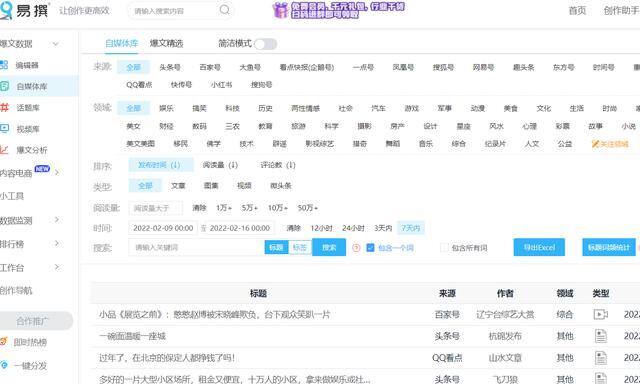Screen dimensions: 640x384
Task: Select 文章 type filter
Action: [178, 186]
